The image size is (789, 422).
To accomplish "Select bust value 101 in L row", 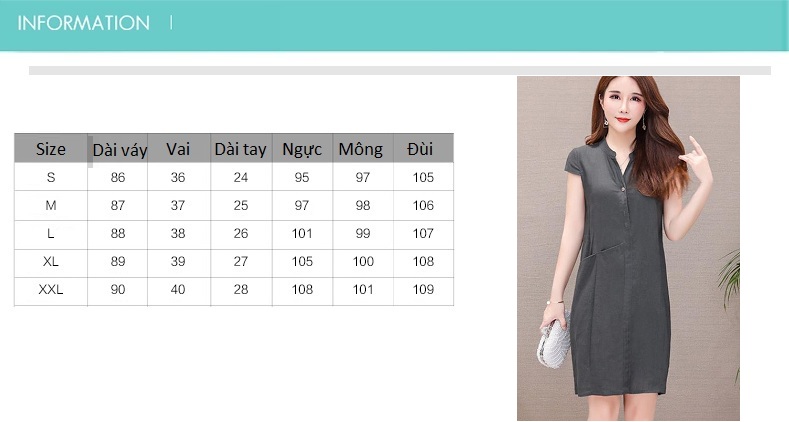I will tap(302, 233).
